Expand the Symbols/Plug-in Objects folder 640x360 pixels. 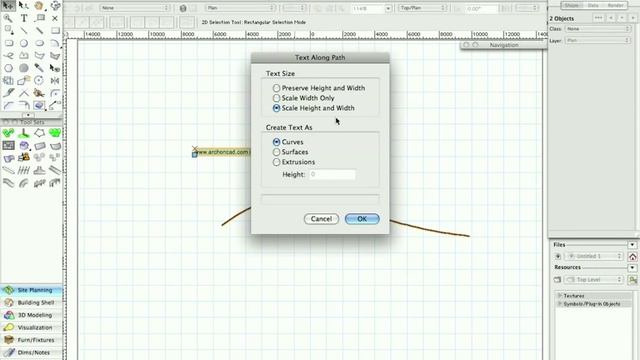click(560, 304)
